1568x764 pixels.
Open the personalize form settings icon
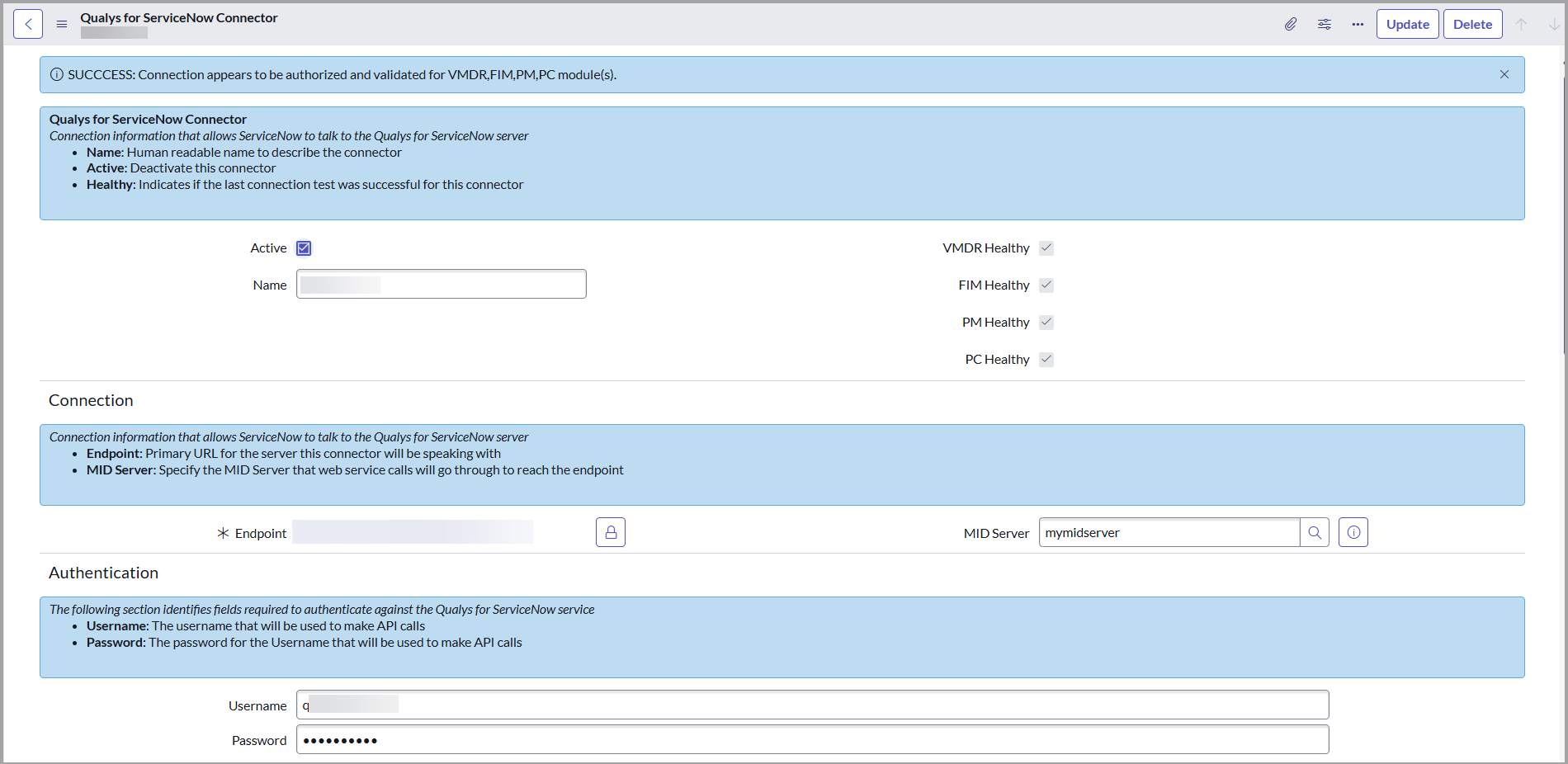coord(1325,24)
